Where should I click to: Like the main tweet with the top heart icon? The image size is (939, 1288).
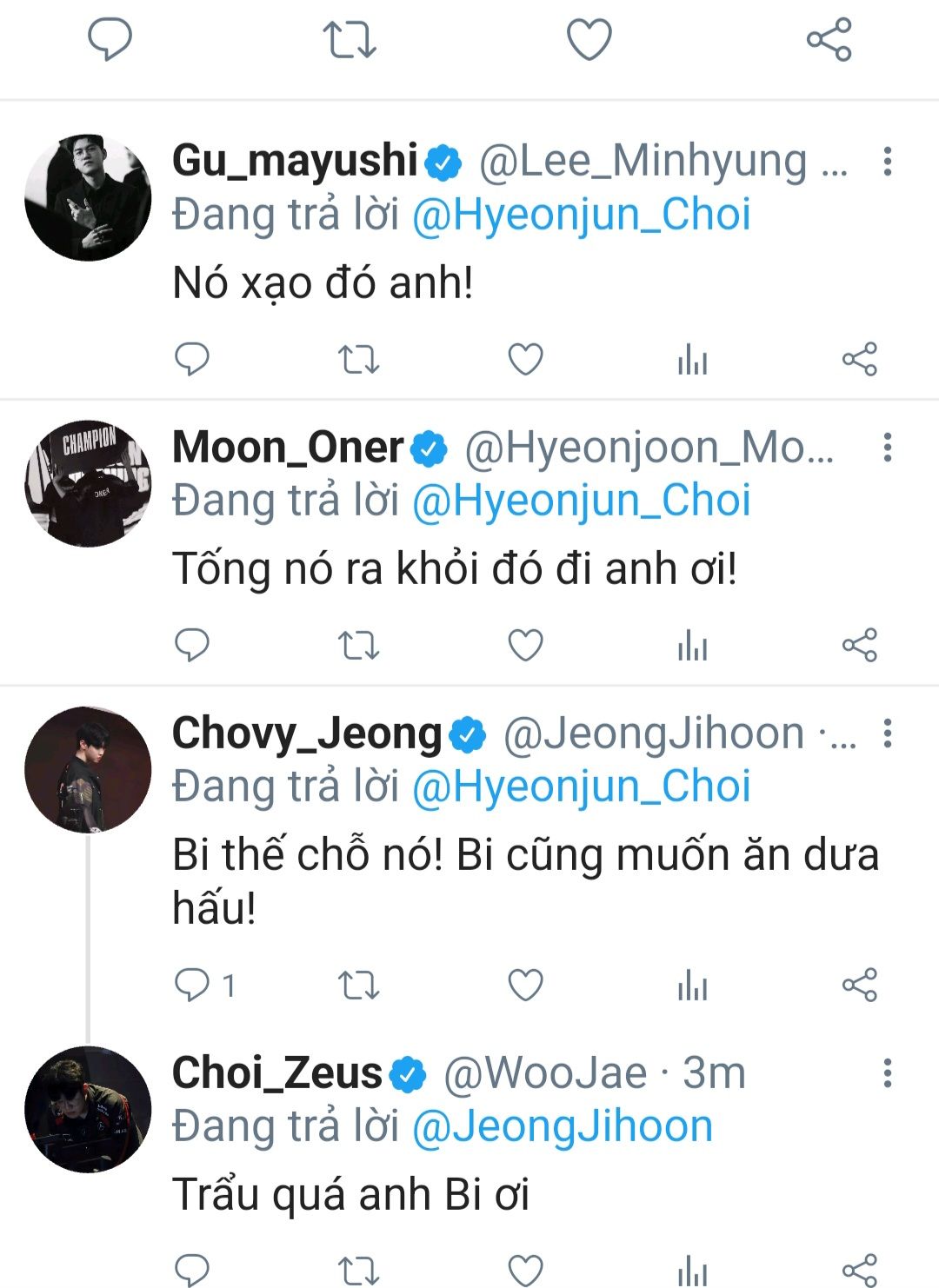click(589, 40)
